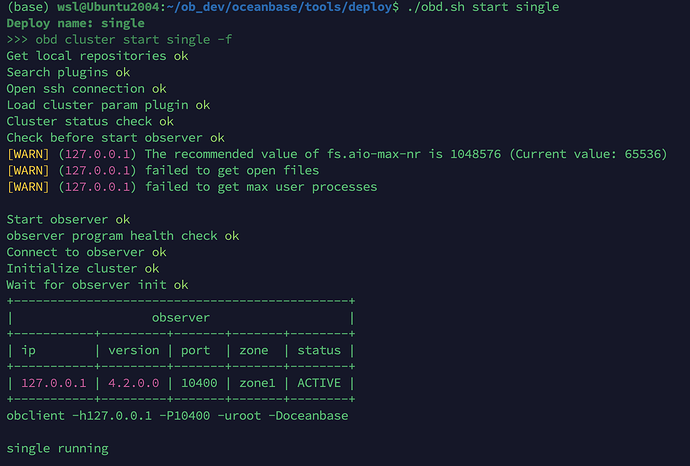Click the 'Check before start observer ok' line
The height and width of the screenshot is (466, 690).
[x=115, y=137]
